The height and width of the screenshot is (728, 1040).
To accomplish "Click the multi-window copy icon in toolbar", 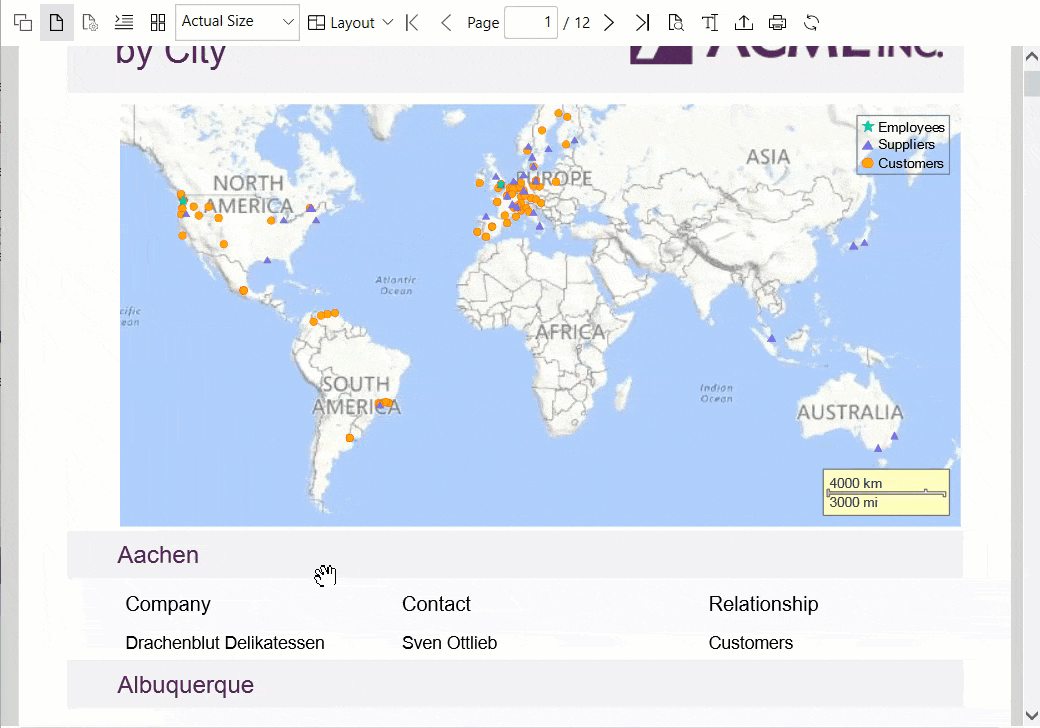I will [x=23, y=22].
